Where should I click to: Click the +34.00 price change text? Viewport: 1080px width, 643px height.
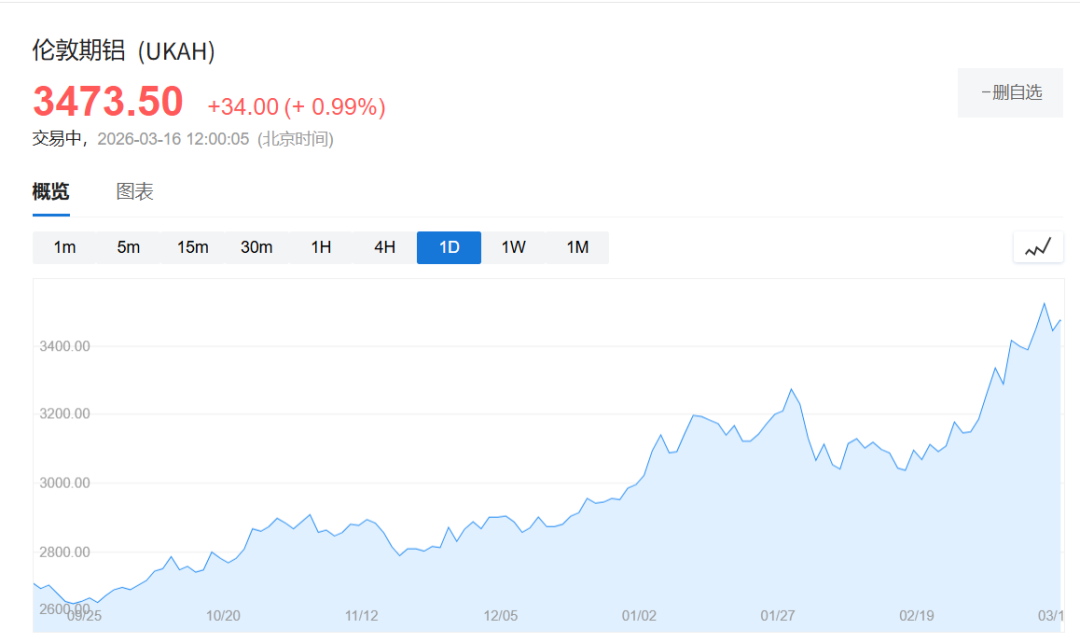(242, 107)
